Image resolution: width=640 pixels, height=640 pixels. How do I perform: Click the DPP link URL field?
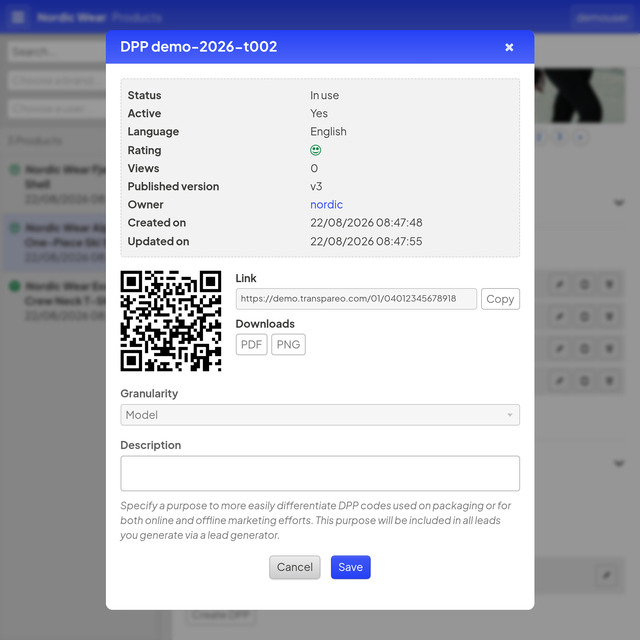pos(356,299)
